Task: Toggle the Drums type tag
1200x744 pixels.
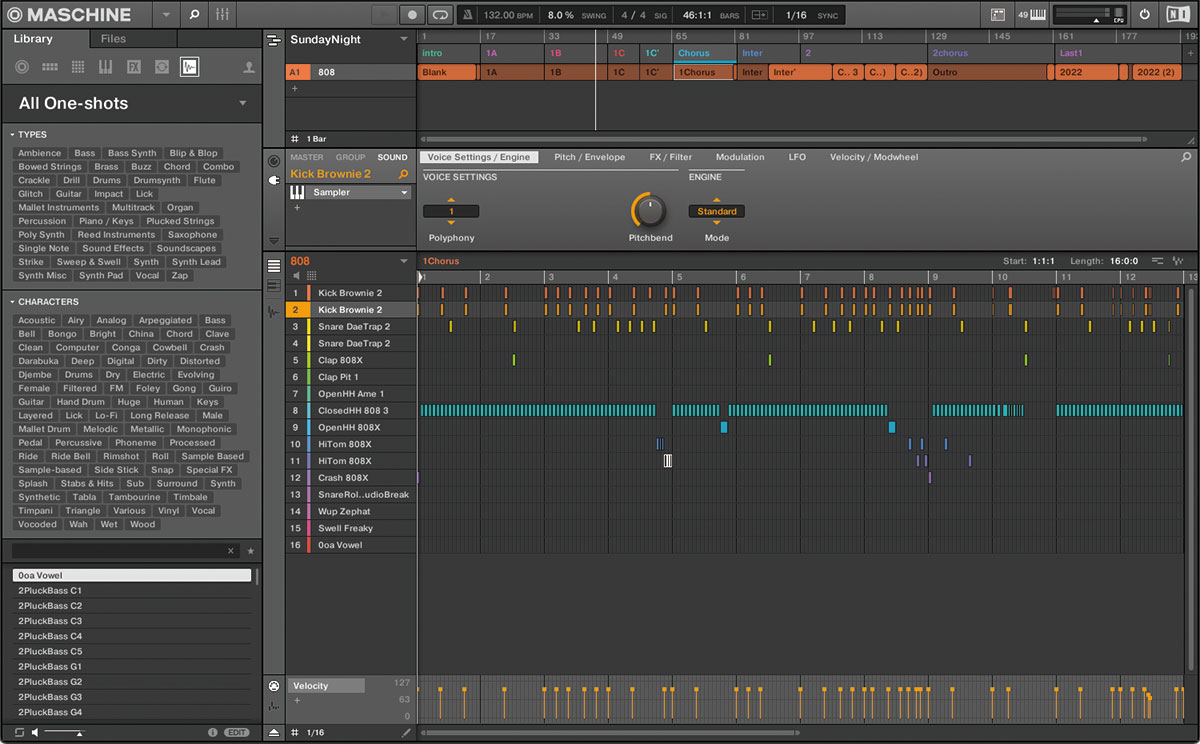Action: (106, 180)
